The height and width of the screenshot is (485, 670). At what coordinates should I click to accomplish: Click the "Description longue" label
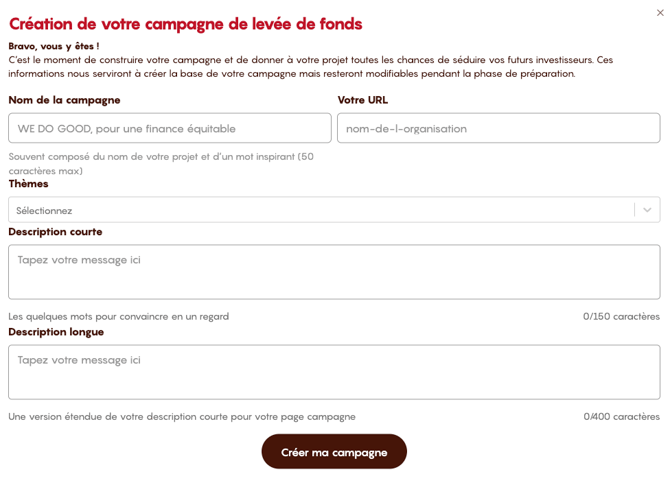pyautogui.click(x=56, y=332)
